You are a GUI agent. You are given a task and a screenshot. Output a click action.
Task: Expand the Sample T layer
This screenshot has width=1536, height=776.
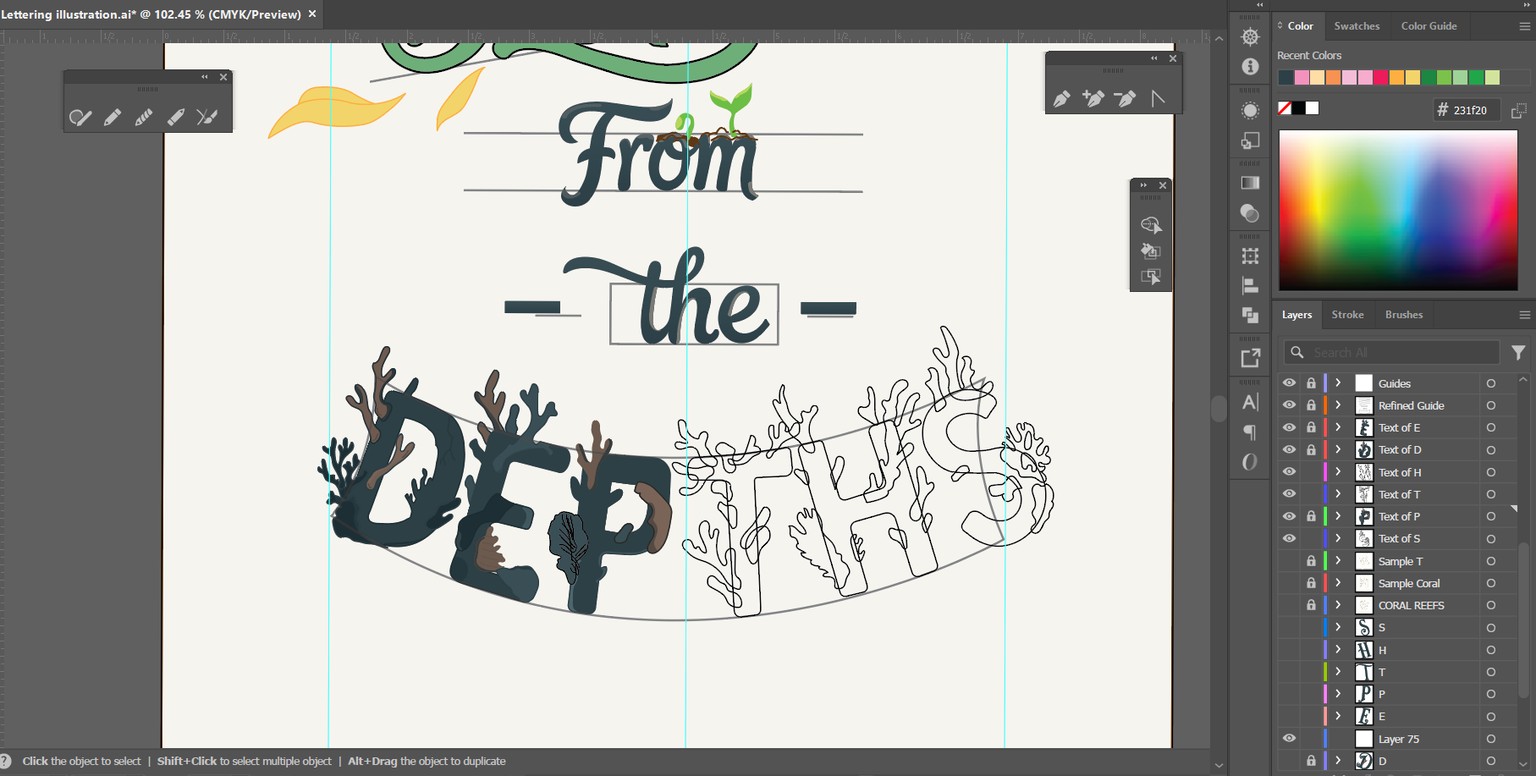pyautogui.click(x=1338, y=561)
